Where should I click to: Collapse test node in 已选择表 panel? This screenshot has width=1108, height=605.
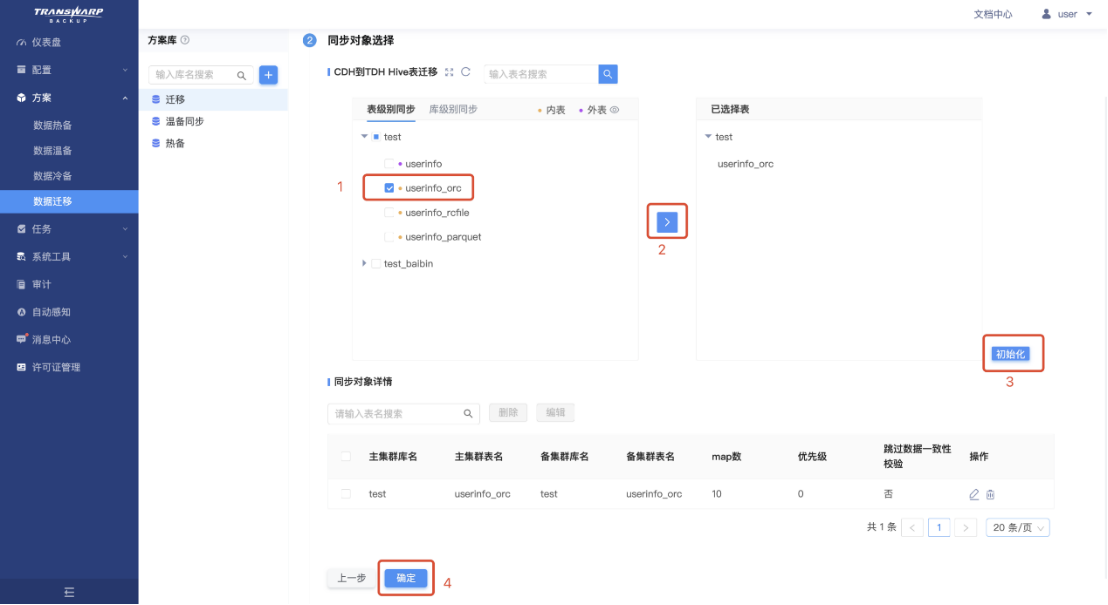click(708, 136)
